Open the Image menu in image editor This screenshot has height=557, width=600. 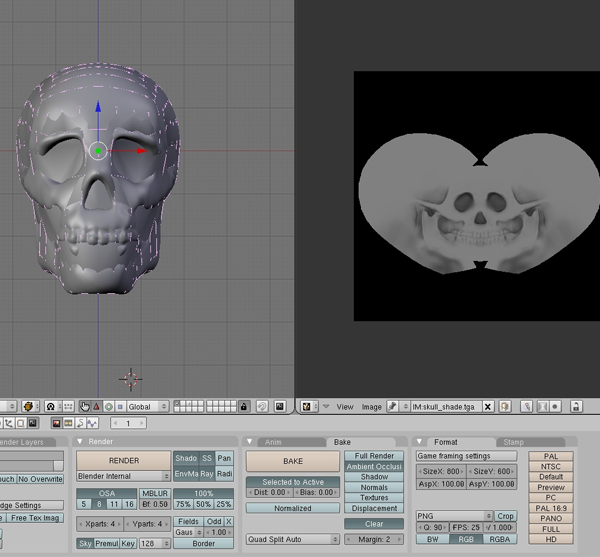372,407
